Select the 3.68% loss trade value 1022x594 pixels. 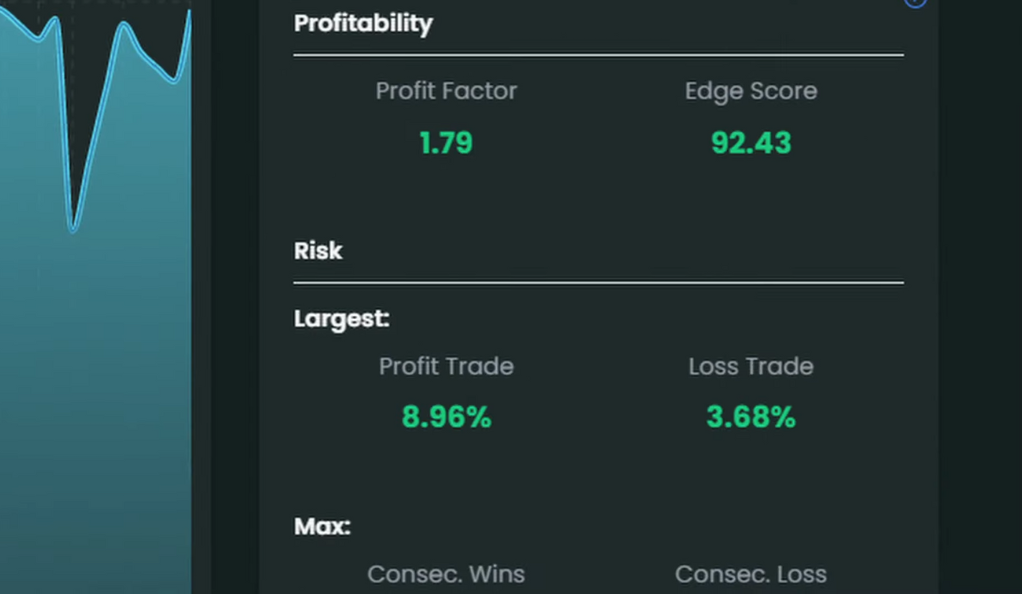[751, 417]
